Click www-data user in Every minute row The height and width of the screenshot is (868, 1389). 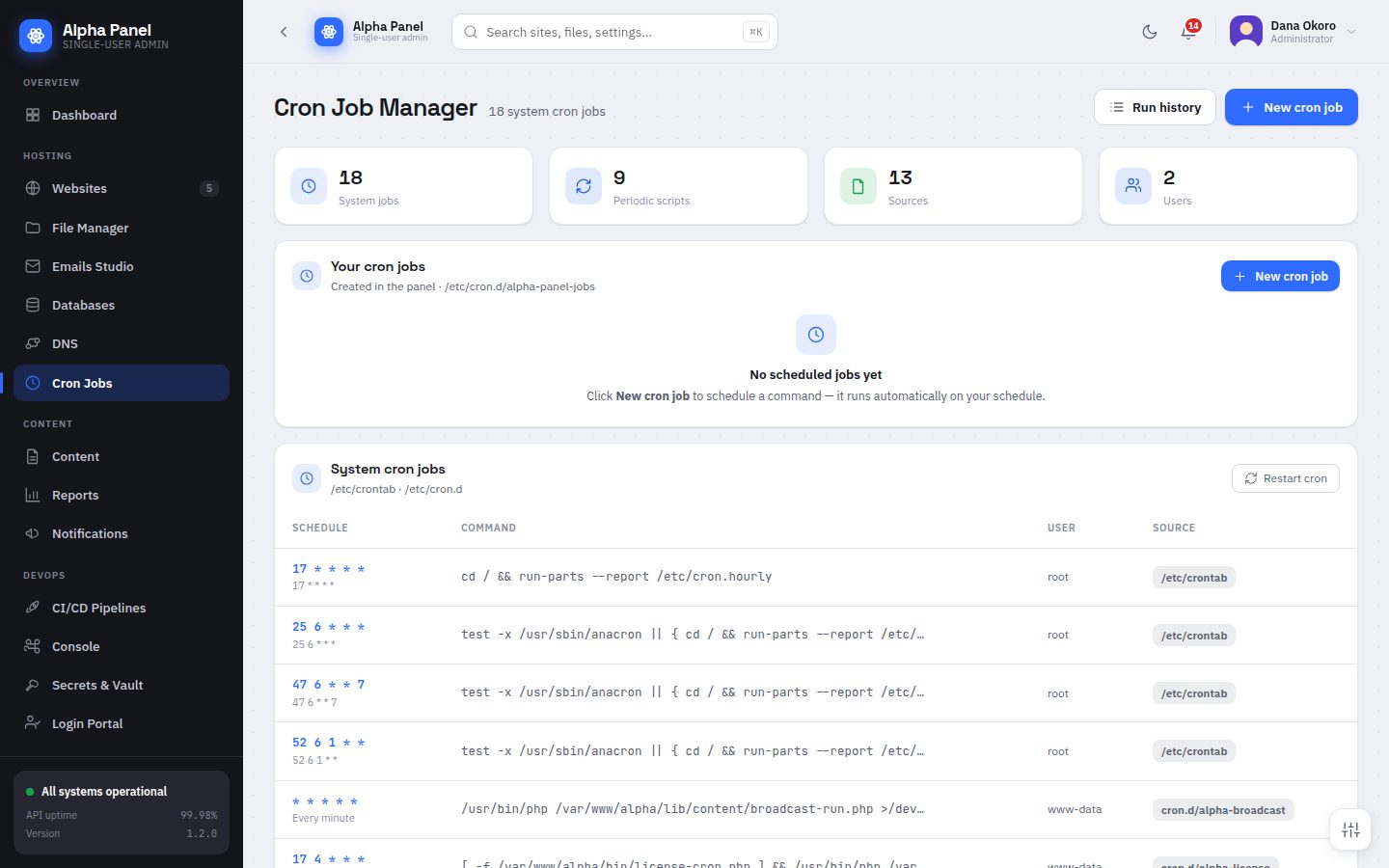[x=1075, y=809]
